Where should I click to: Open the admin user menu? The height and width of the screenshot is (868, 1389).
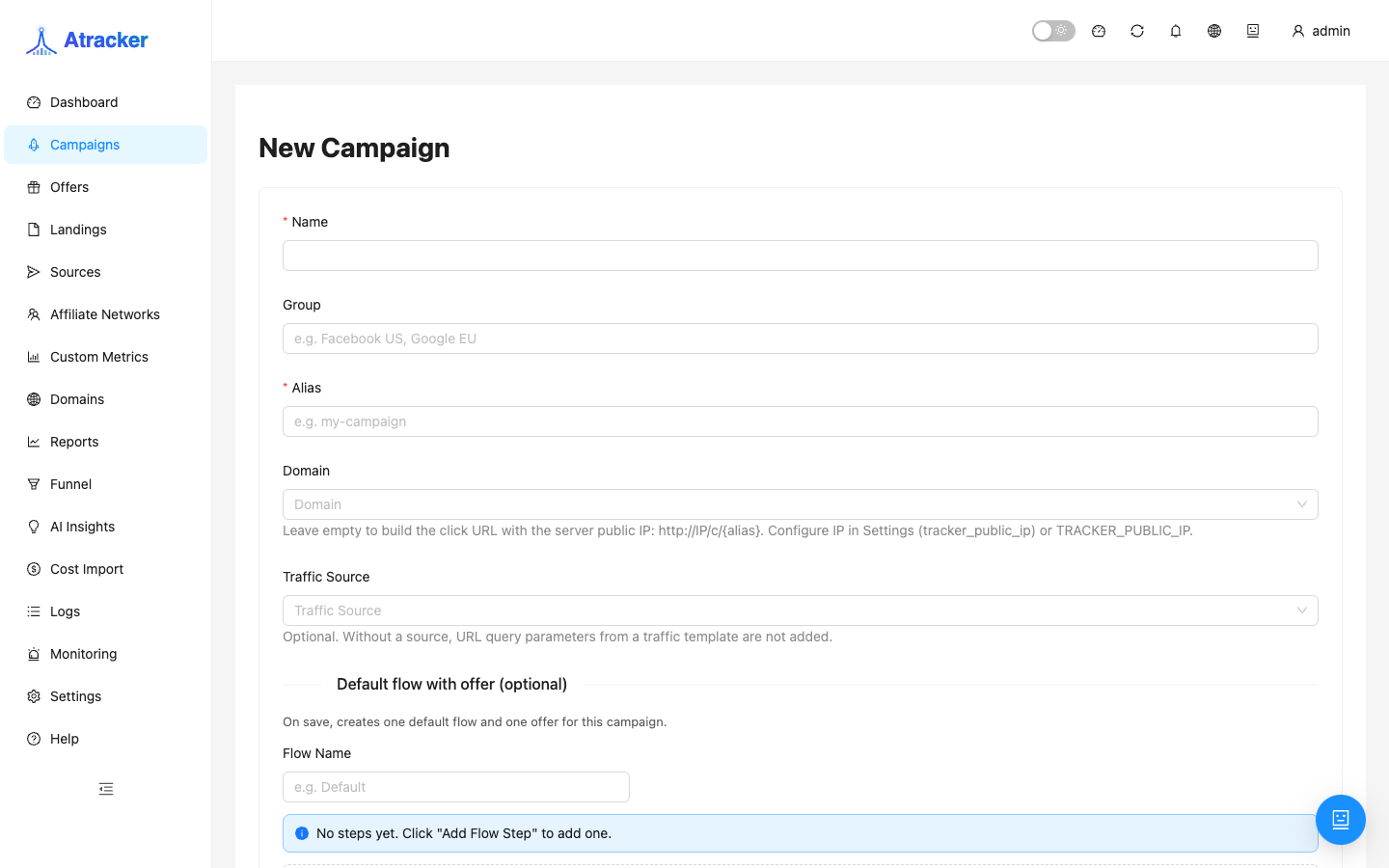pyautogui.click(x=1321, y=31)
